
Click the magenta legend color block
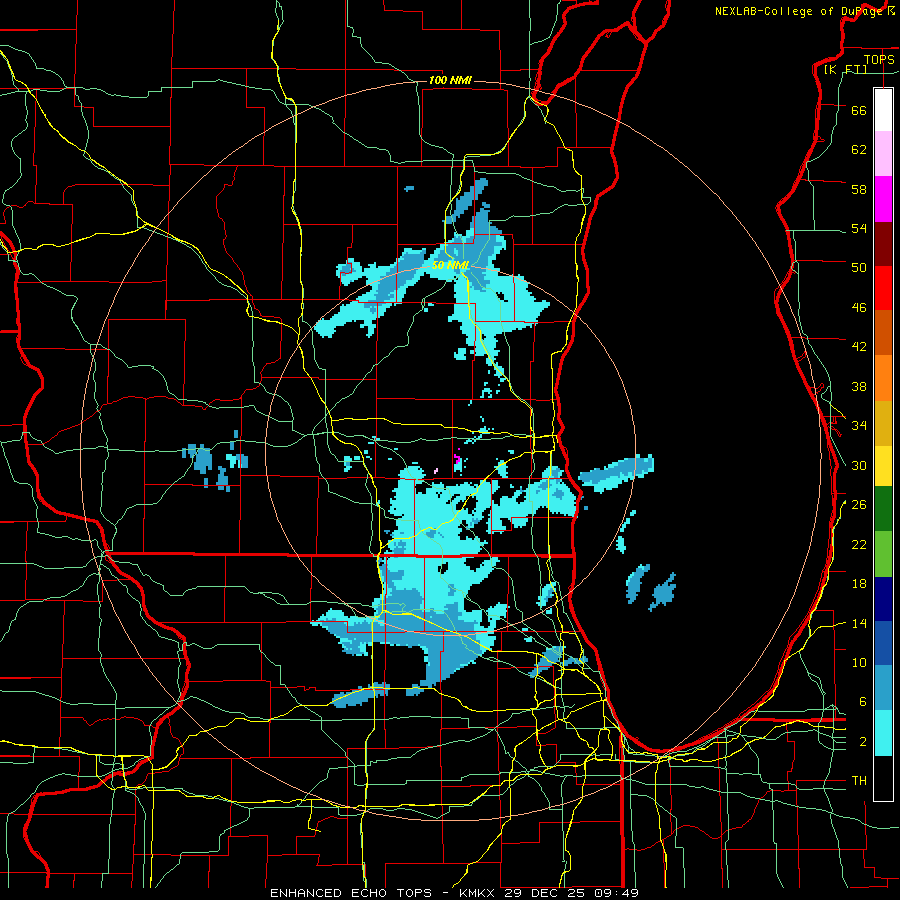point(883,199)
